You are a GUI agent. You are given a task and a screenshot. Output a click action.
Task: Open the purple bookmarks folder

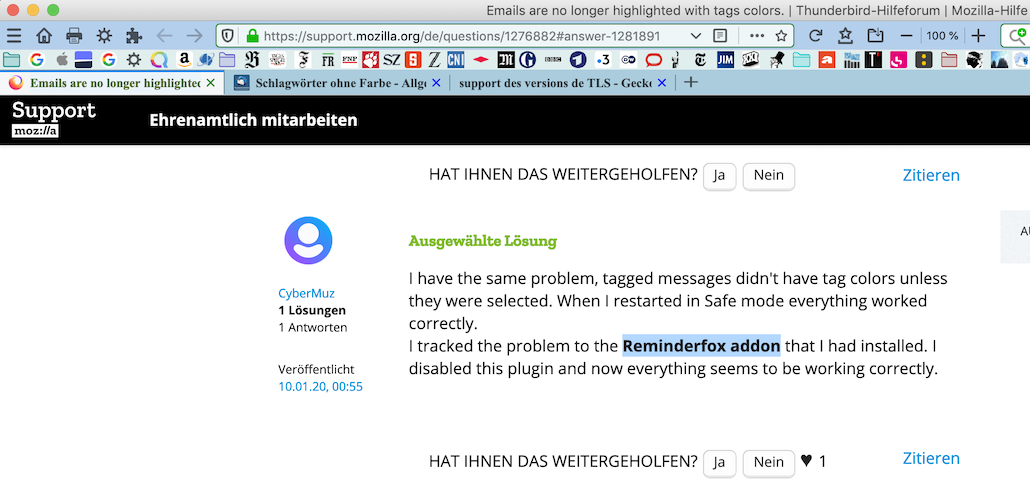pyautogui.click(x=227, y=60)
